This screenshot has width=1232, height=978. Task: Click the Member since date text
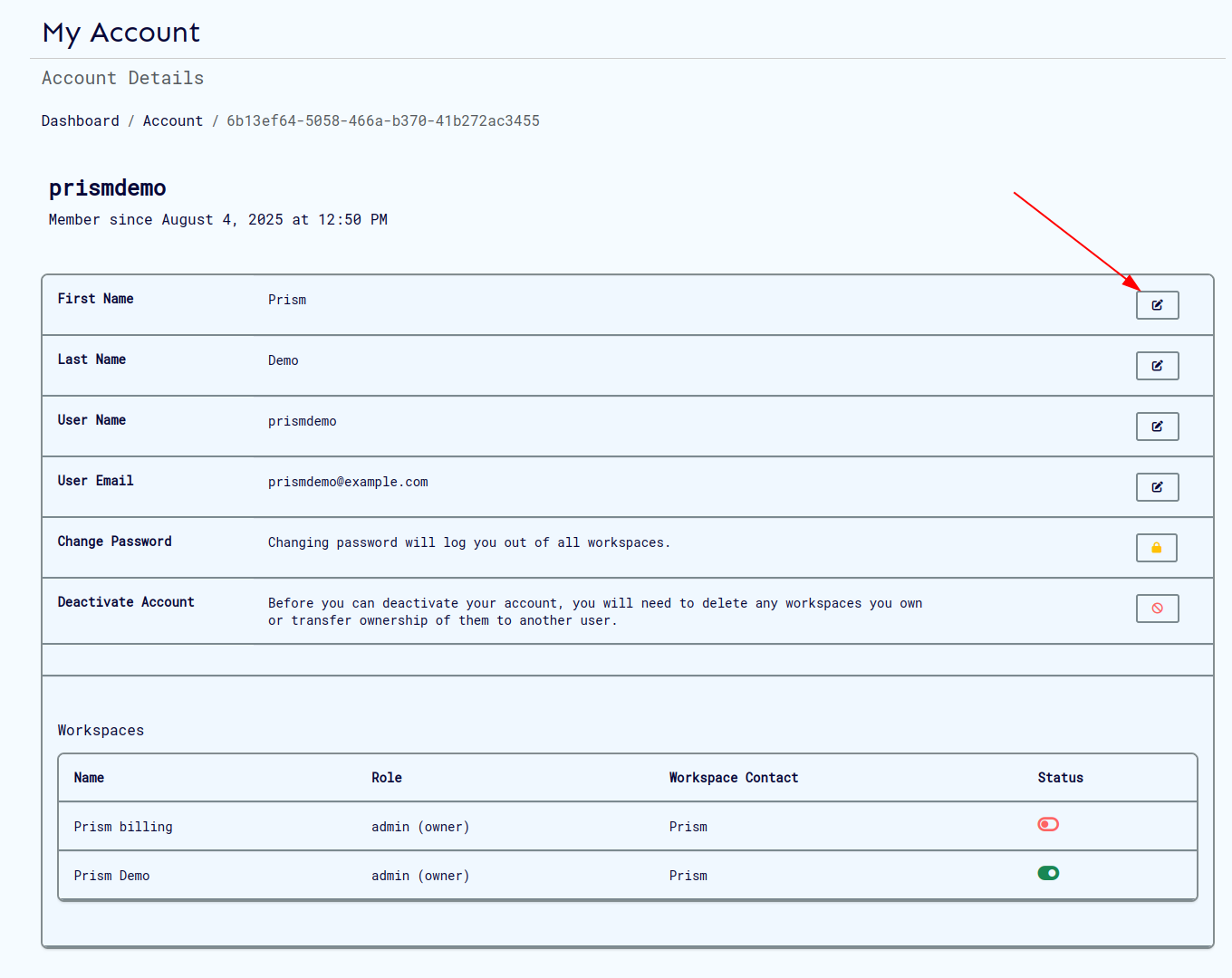217,220
